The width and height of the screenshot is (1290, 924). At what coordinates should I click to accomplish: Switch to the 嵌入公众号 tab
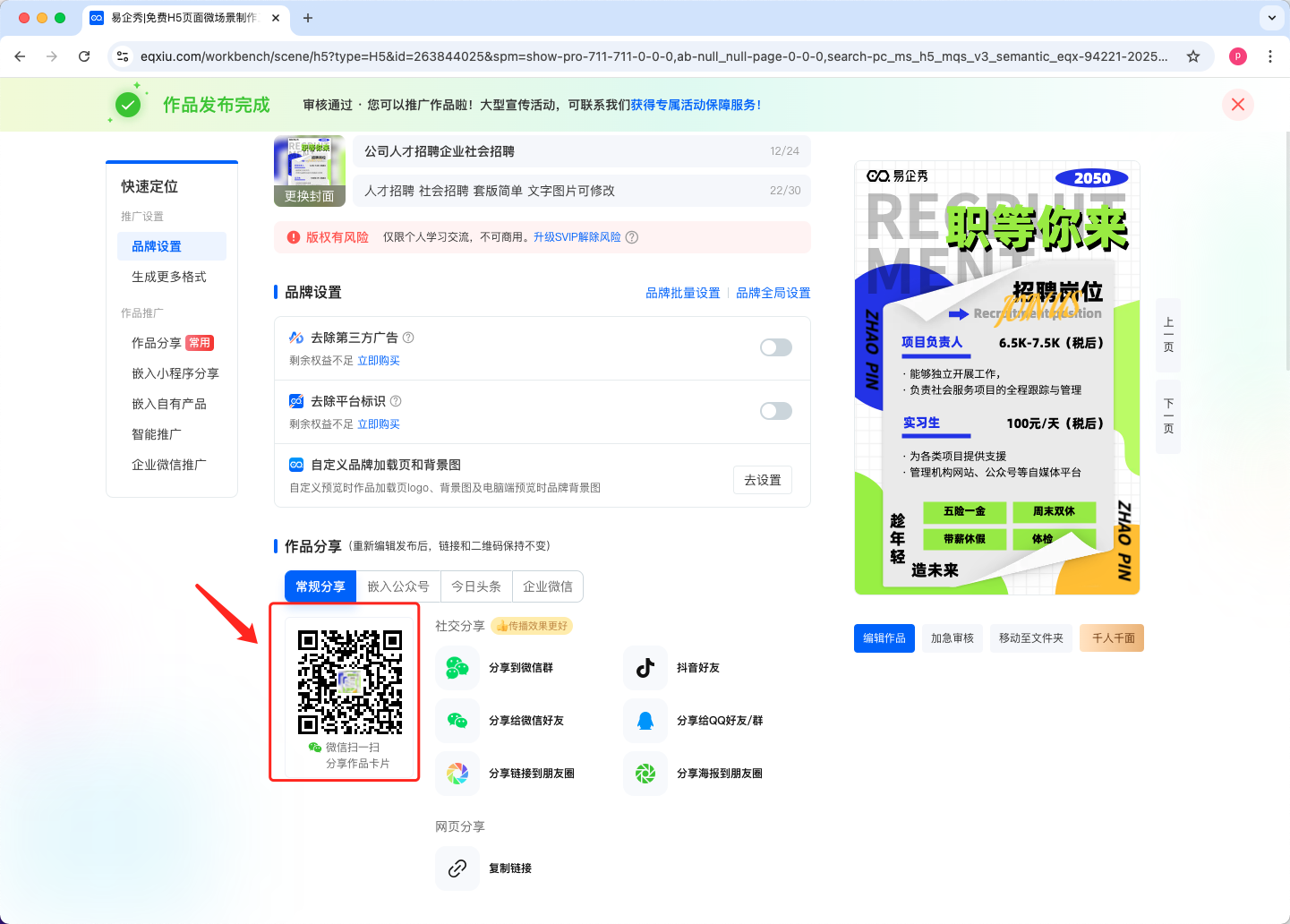pos(397,586)
